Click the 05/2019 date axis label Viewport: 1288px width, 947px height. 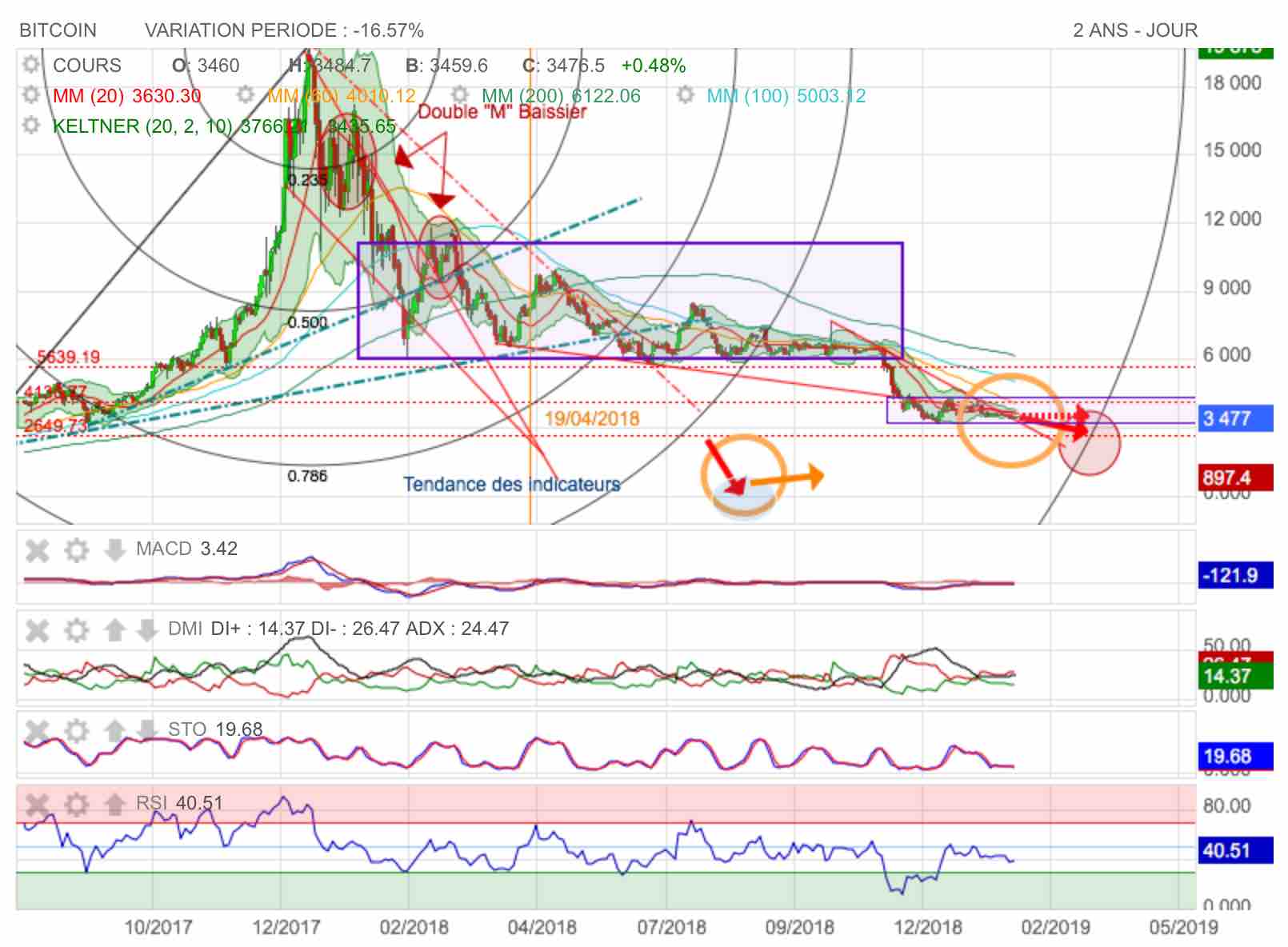(1184, 927)
